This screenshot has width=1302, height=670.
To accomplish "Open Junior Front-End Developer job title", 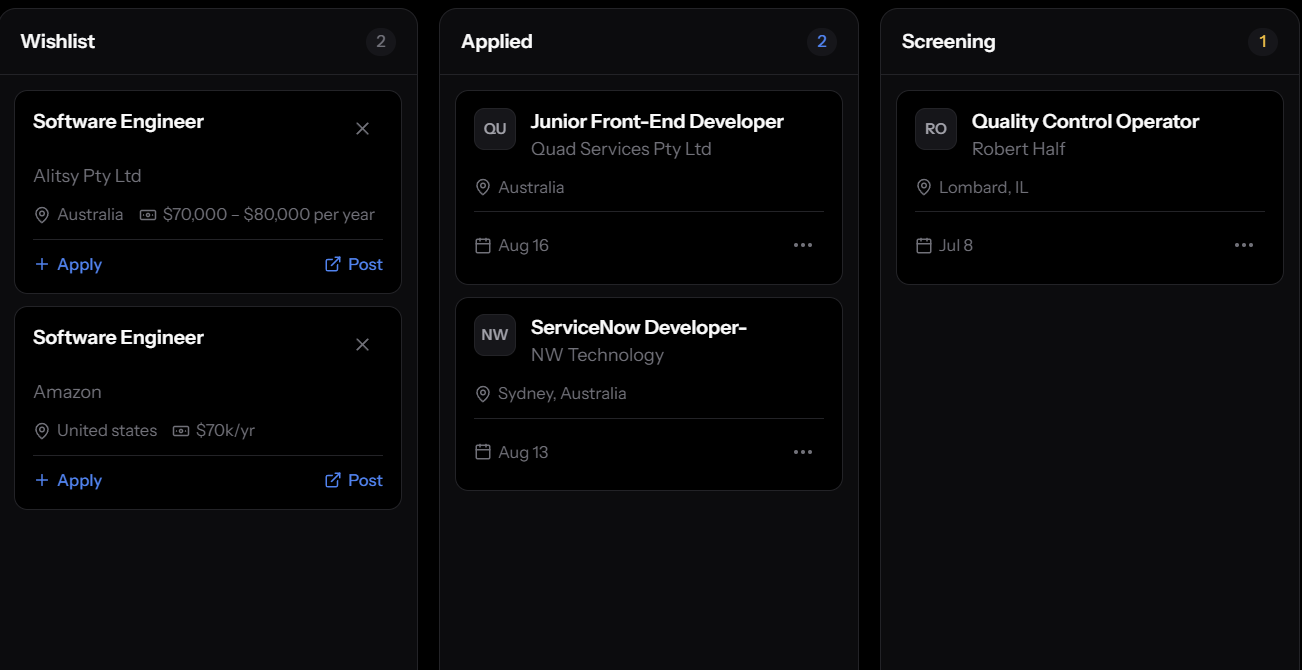I will (657, 122).
